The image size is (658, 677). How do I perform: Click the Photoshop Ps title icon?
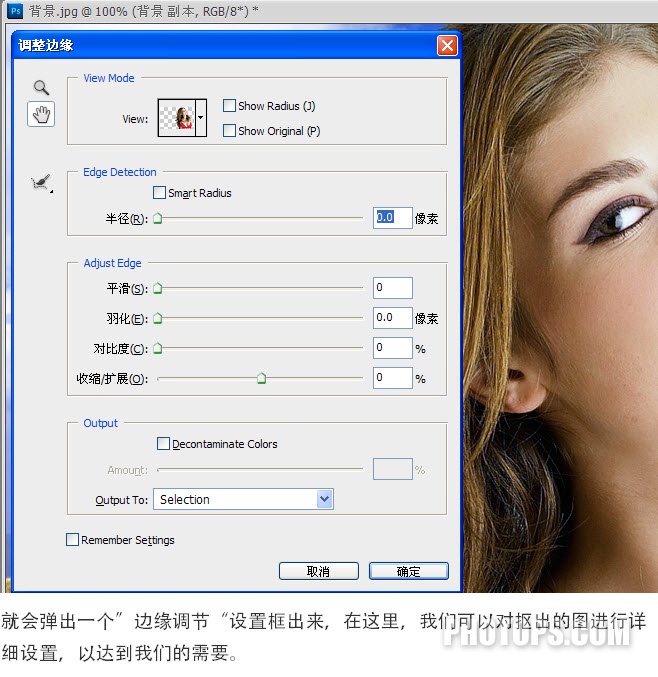(x=15, y=10)
